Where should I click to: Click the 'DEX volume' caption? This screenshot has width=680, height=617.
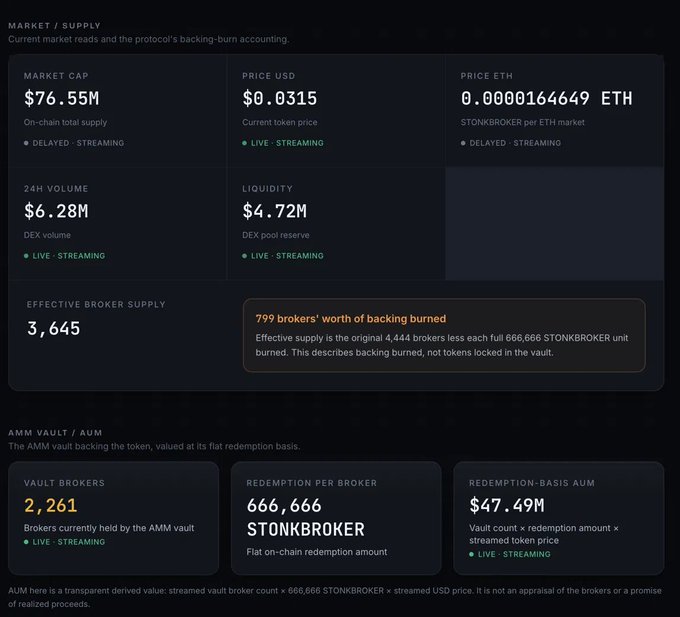[x=47, y=235]
